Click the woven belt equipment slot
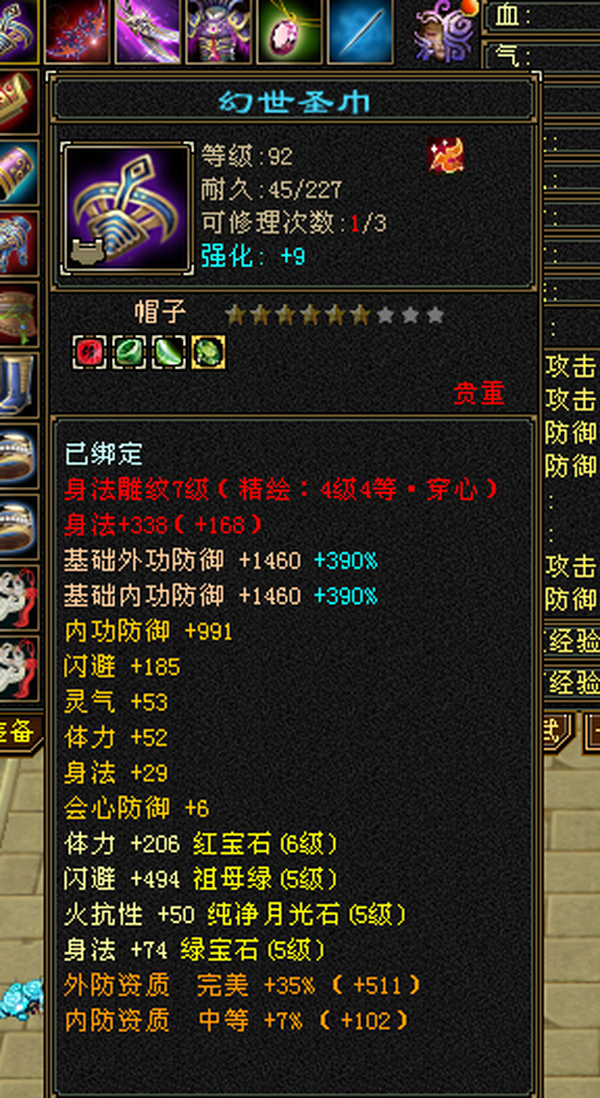This screenshot has height=1098, width=600. pos(19,314)
